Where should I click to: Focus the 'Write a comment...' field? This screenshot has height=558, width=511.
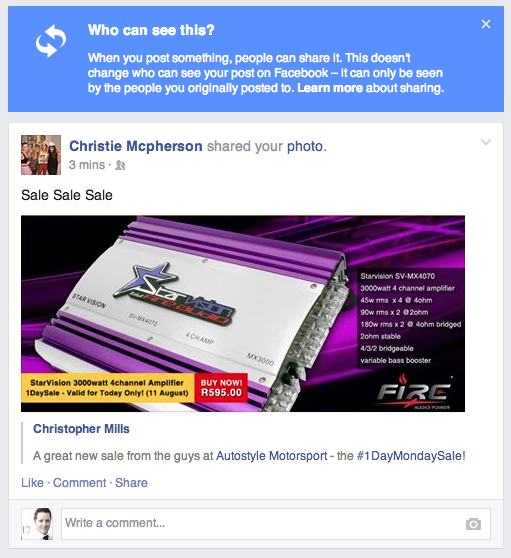[x=276, y=524]
